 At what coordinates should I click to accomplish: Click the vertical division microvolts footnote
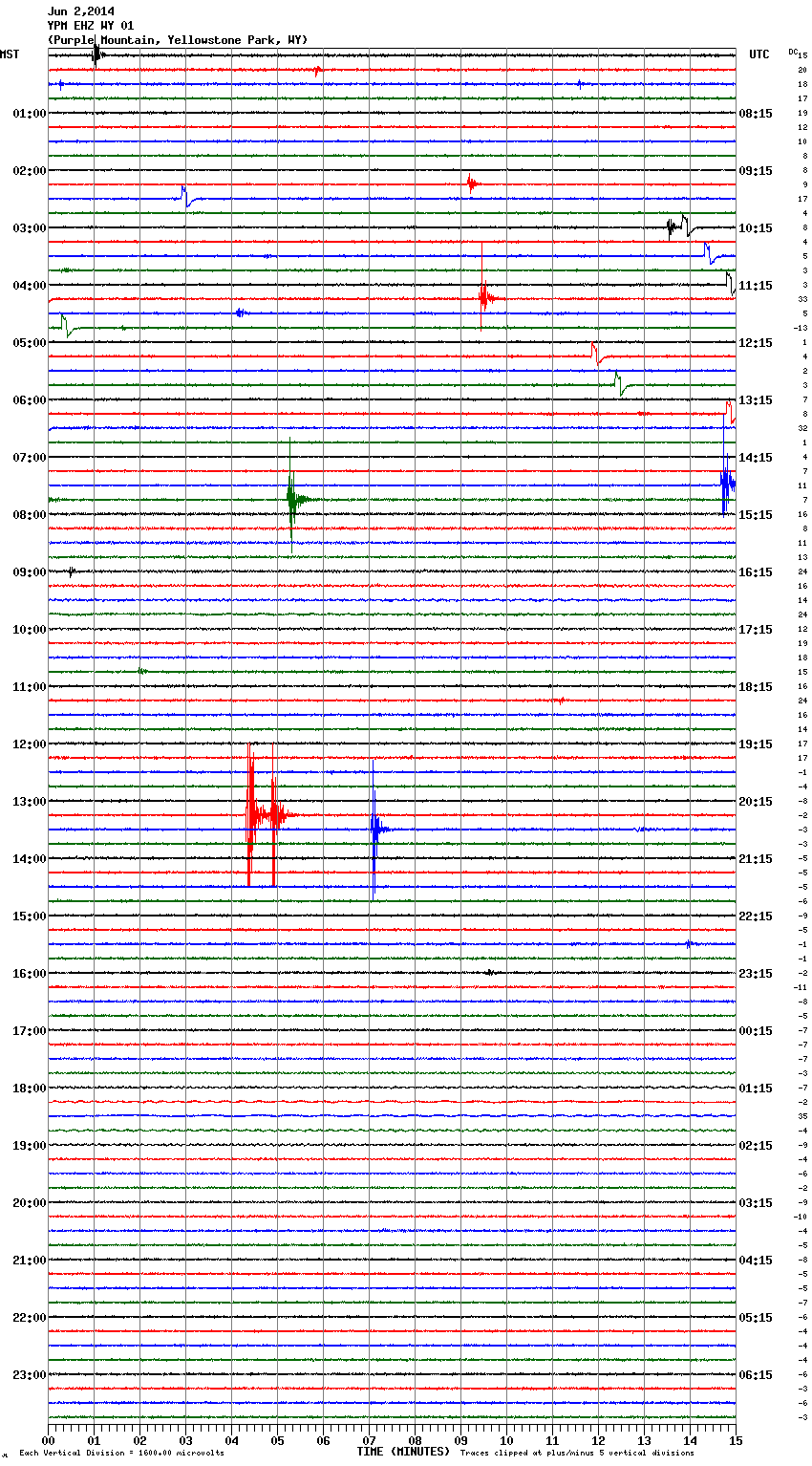121,1453
